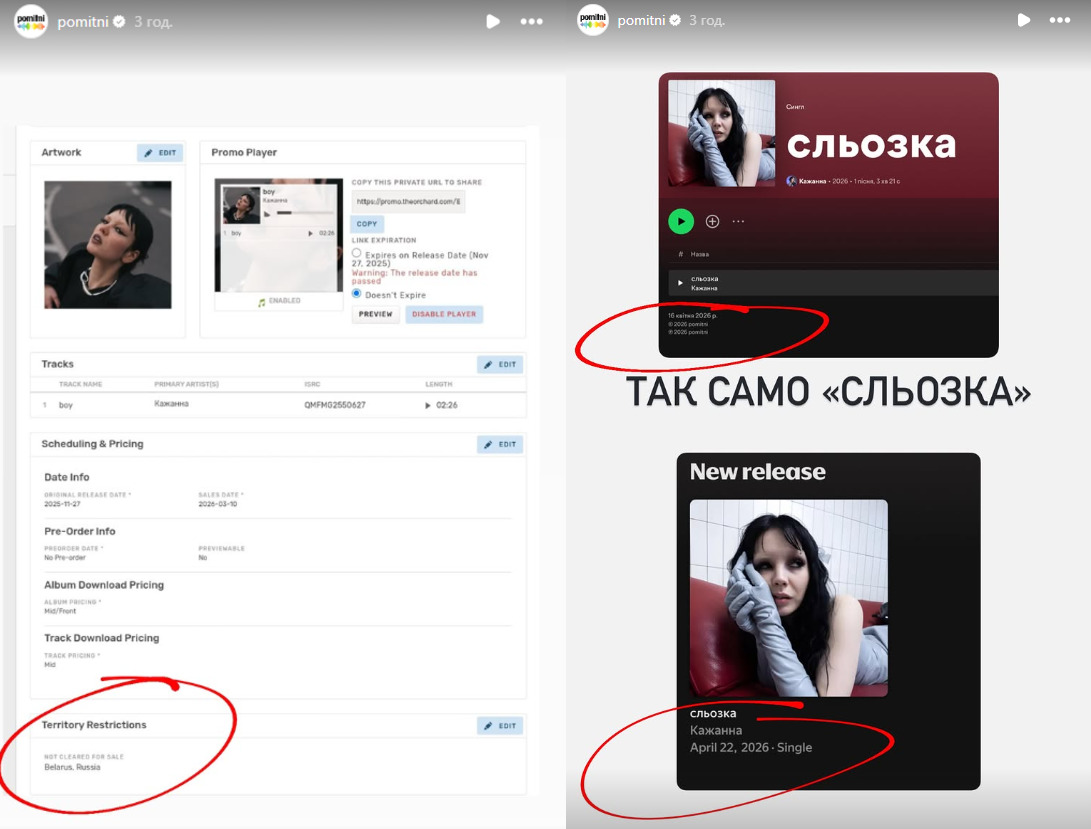
Task: Play the left pomitni story
Action: [493, 22]
